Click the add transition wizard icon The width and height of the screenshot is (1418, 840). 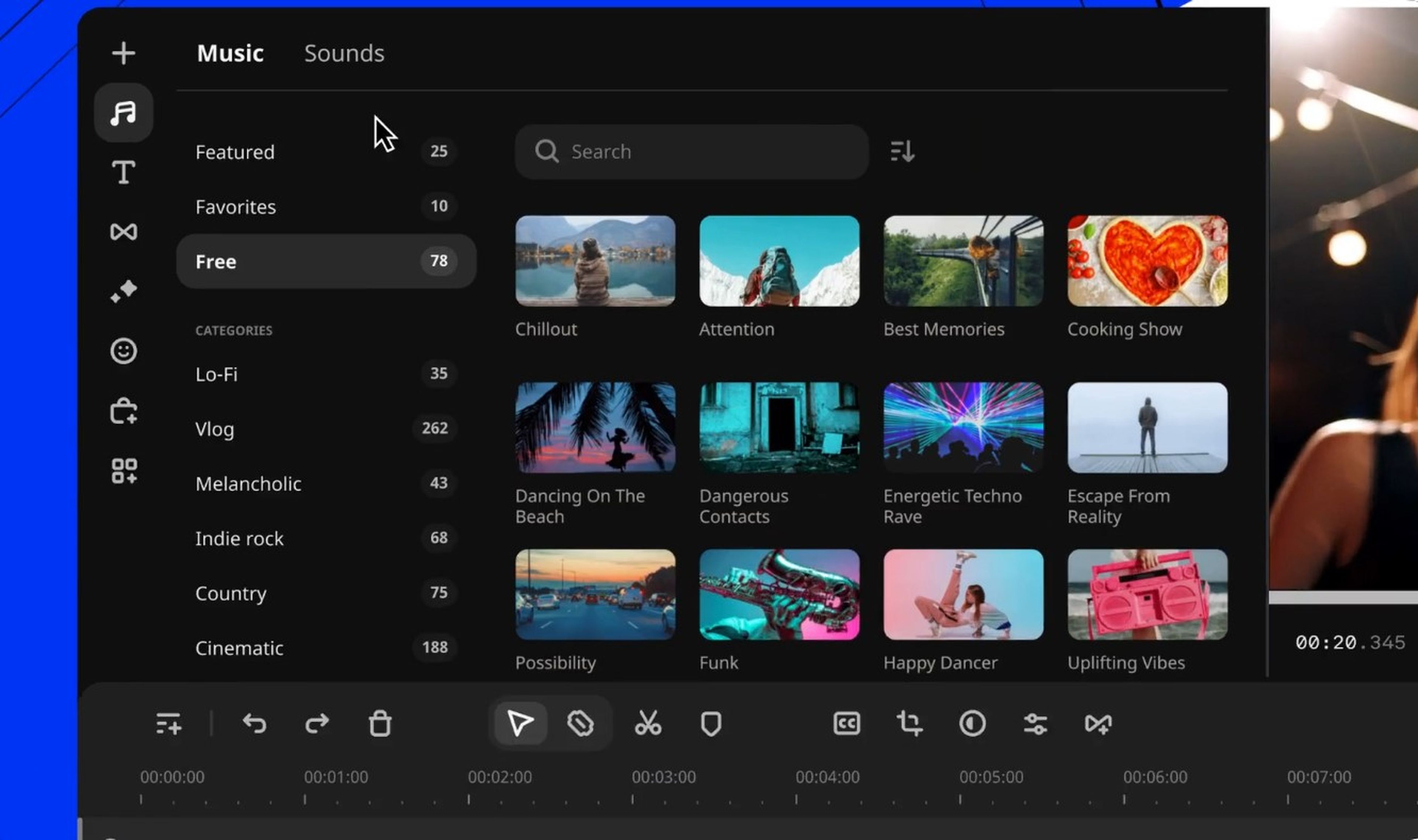tap(1098, 723)
